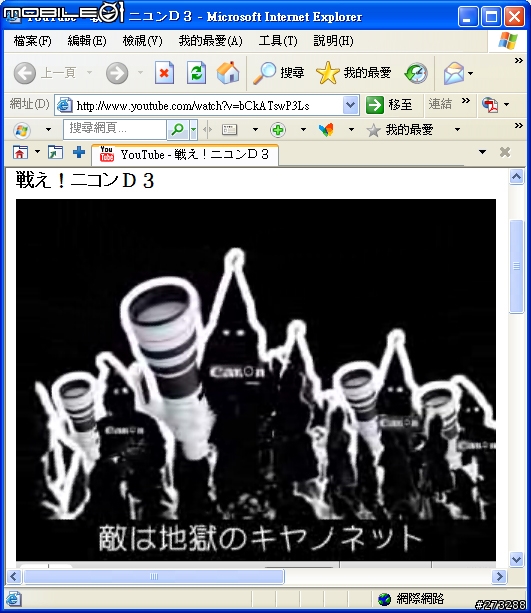Open dropdown beside MSN butterfly icon
This screenshot has height=613, width=531.
(x=351, y=130)
